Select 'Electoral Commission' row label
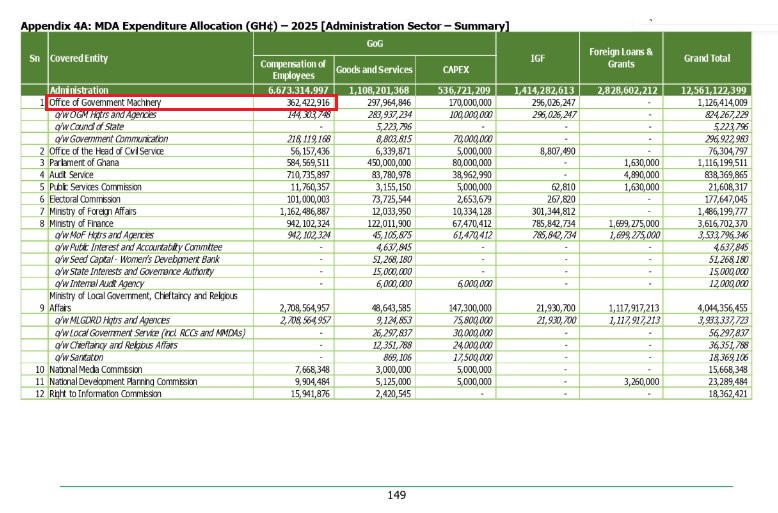Viewport: 778px width, 513px height. (85, 199)
